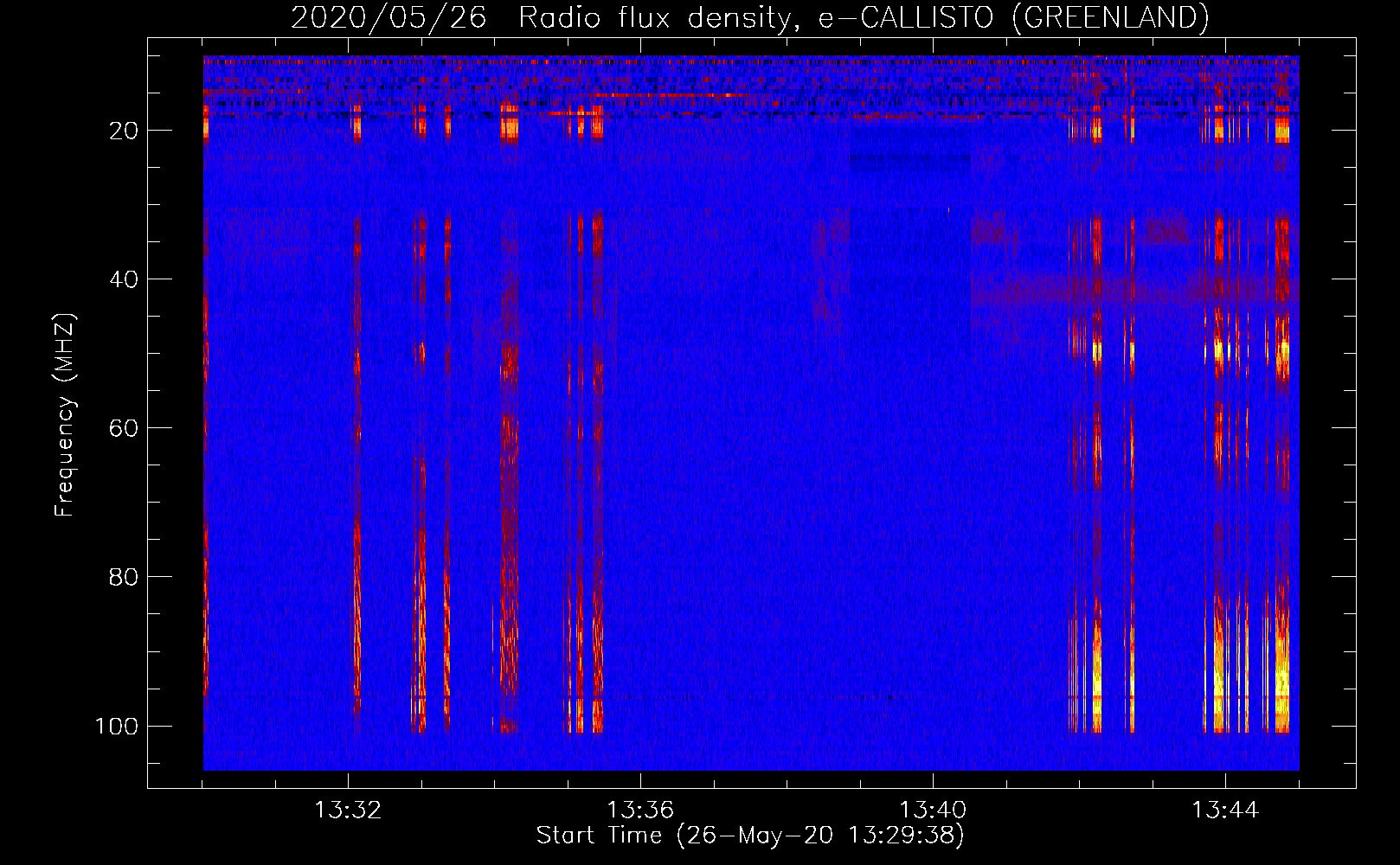The width and height of the screenshot is (1400, 865).
Task: Click the 20 frequency tick label
Action: pyautogui.click(x=124, y=131)
